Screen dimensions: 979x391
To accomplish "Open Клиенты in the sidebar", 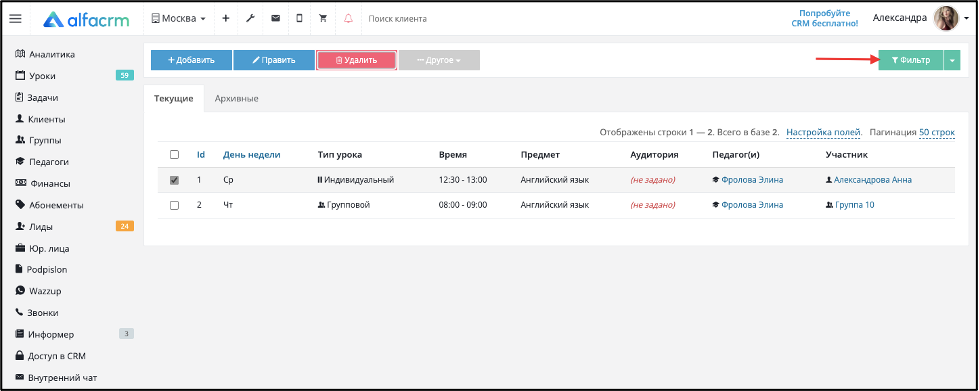I will 40,119.
